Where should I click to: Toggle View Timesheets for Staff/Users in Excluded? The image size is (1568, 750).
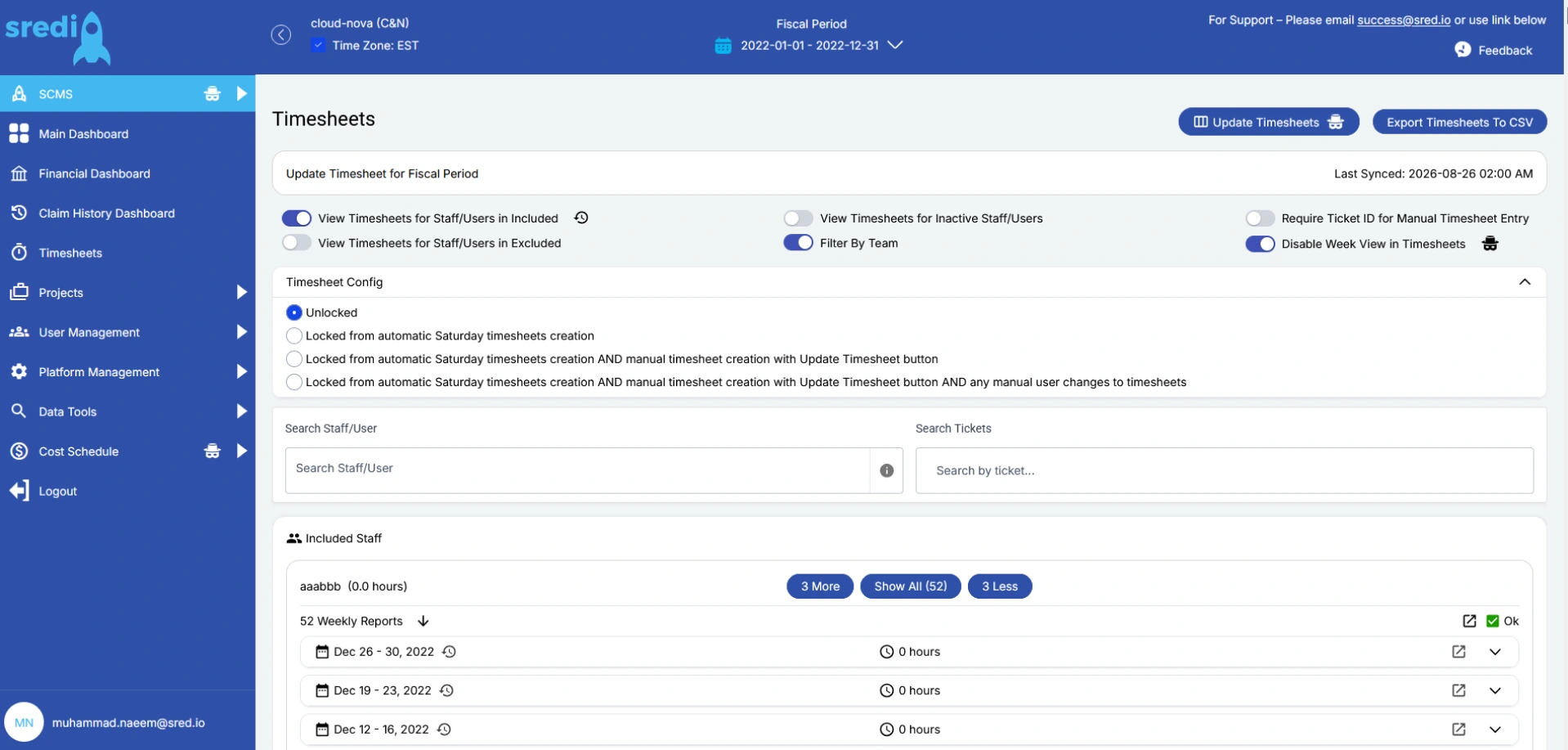pos(297,243)
